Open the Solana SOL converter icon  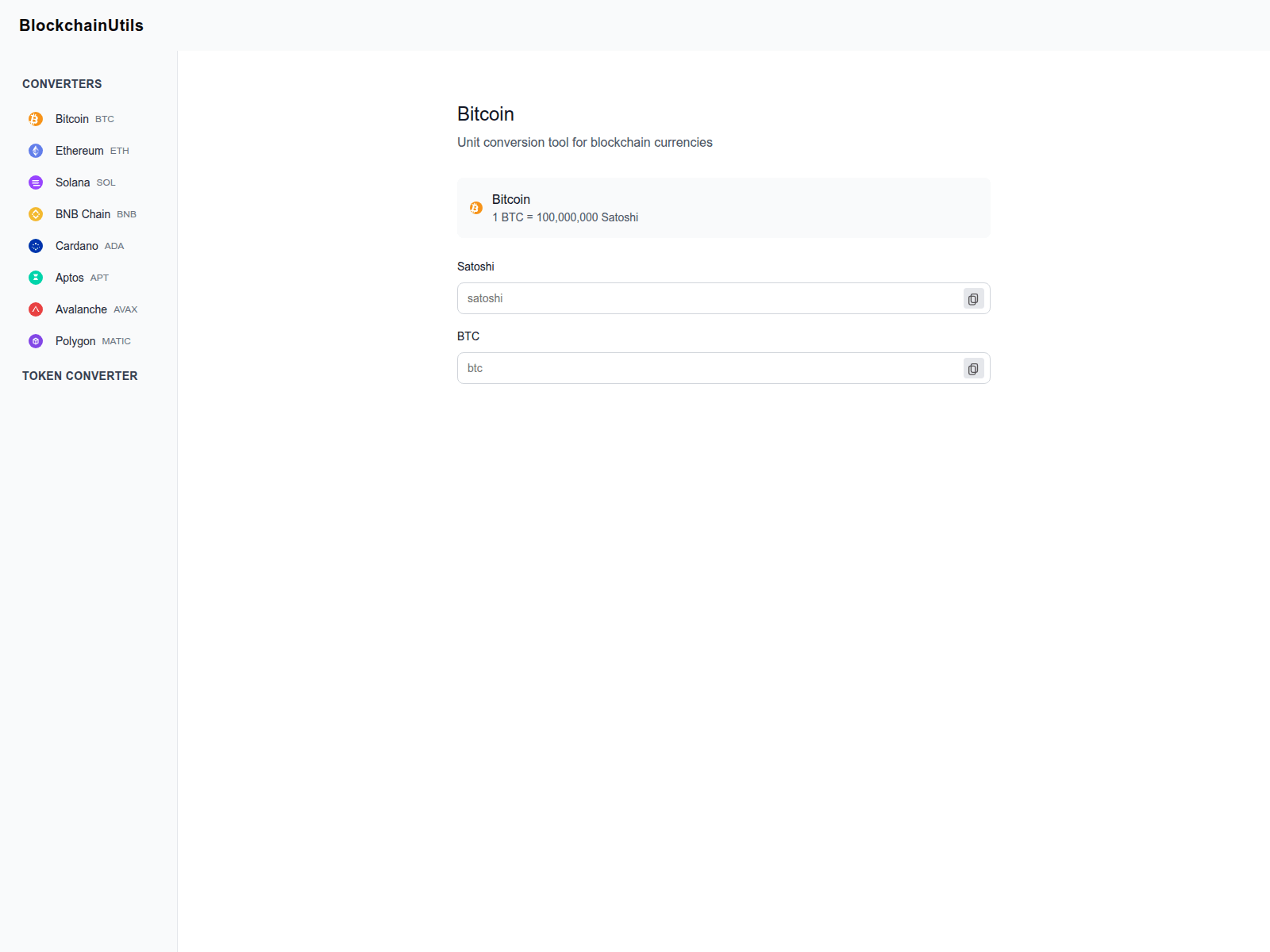click(35, 182)
